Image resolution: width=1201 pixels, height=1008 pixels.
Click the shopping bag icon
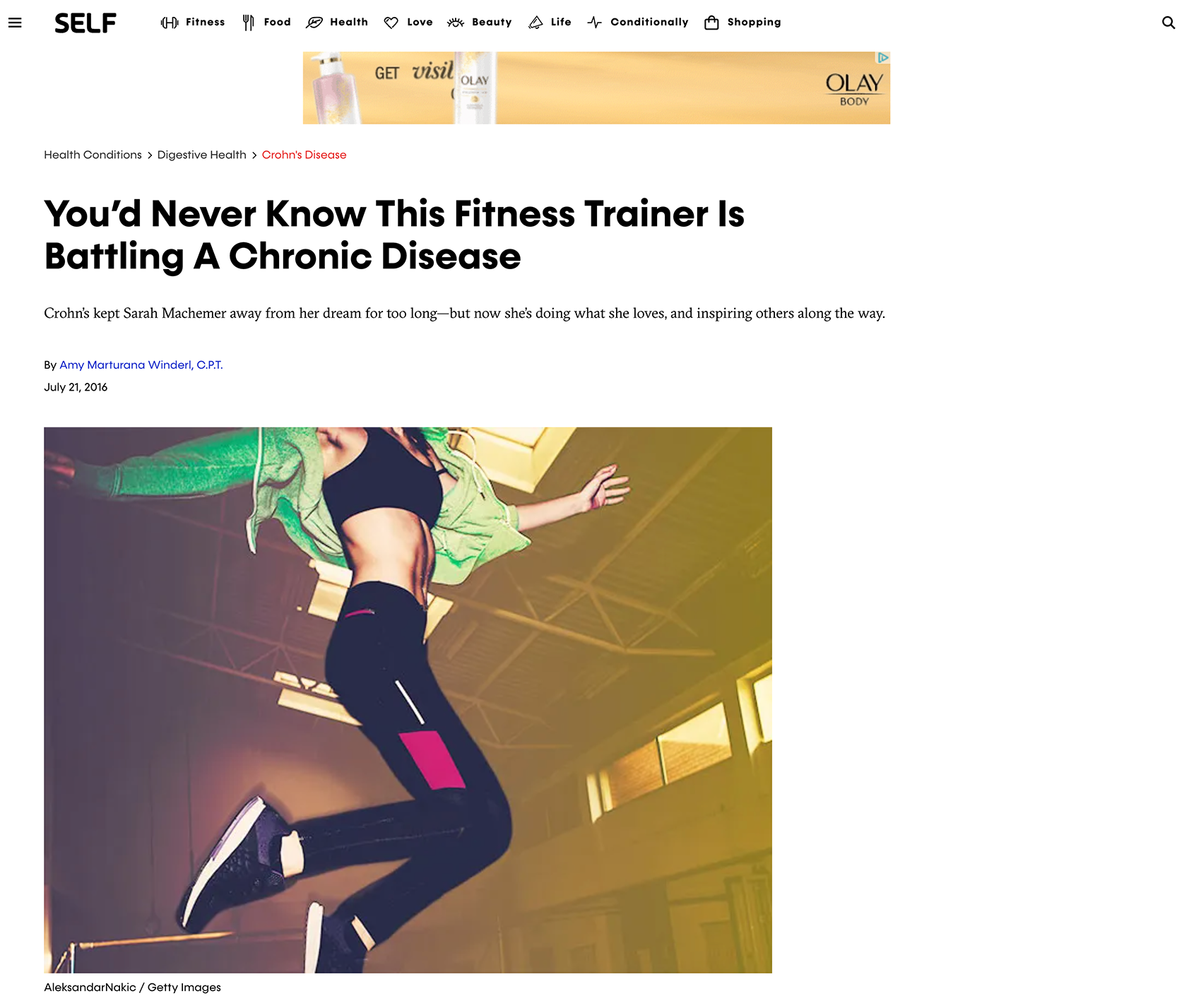[711, 23]
